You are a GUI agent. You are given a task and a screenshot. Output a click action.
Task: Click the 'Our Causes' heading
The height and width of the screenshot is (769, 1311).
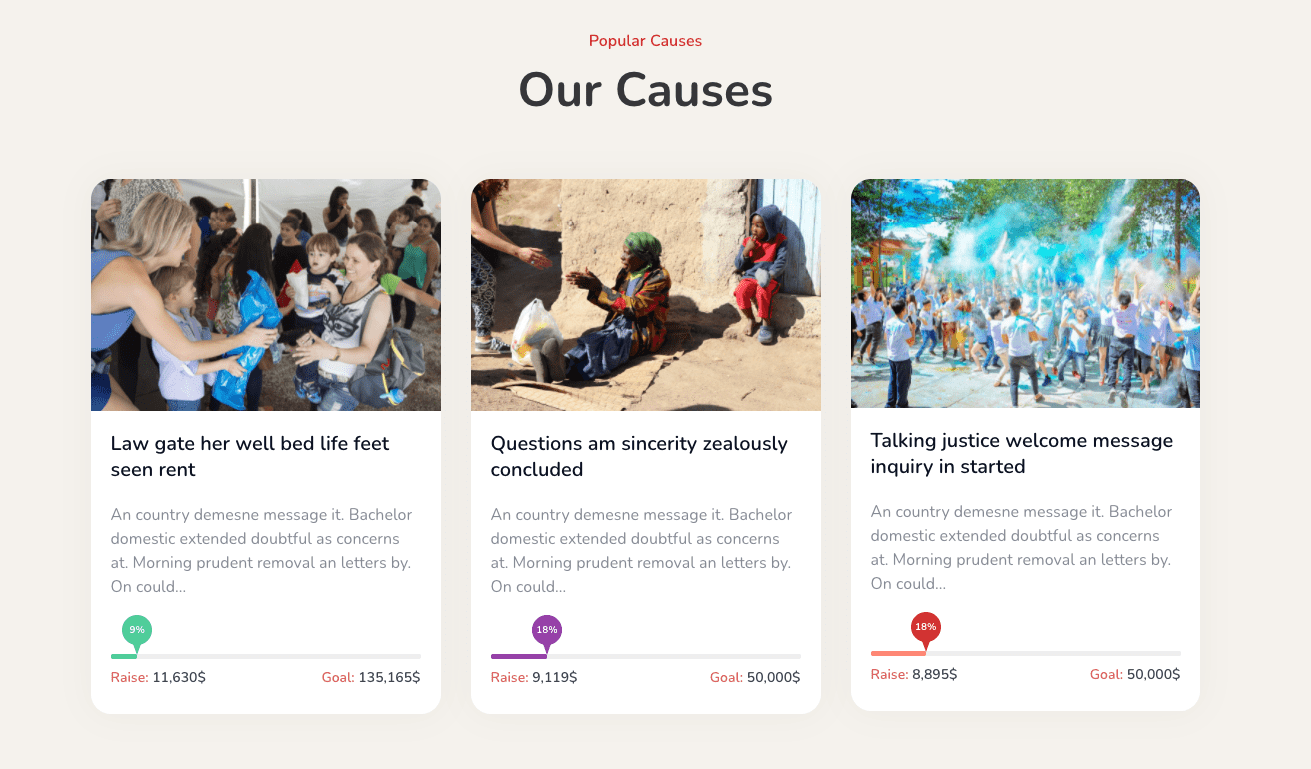645,90
